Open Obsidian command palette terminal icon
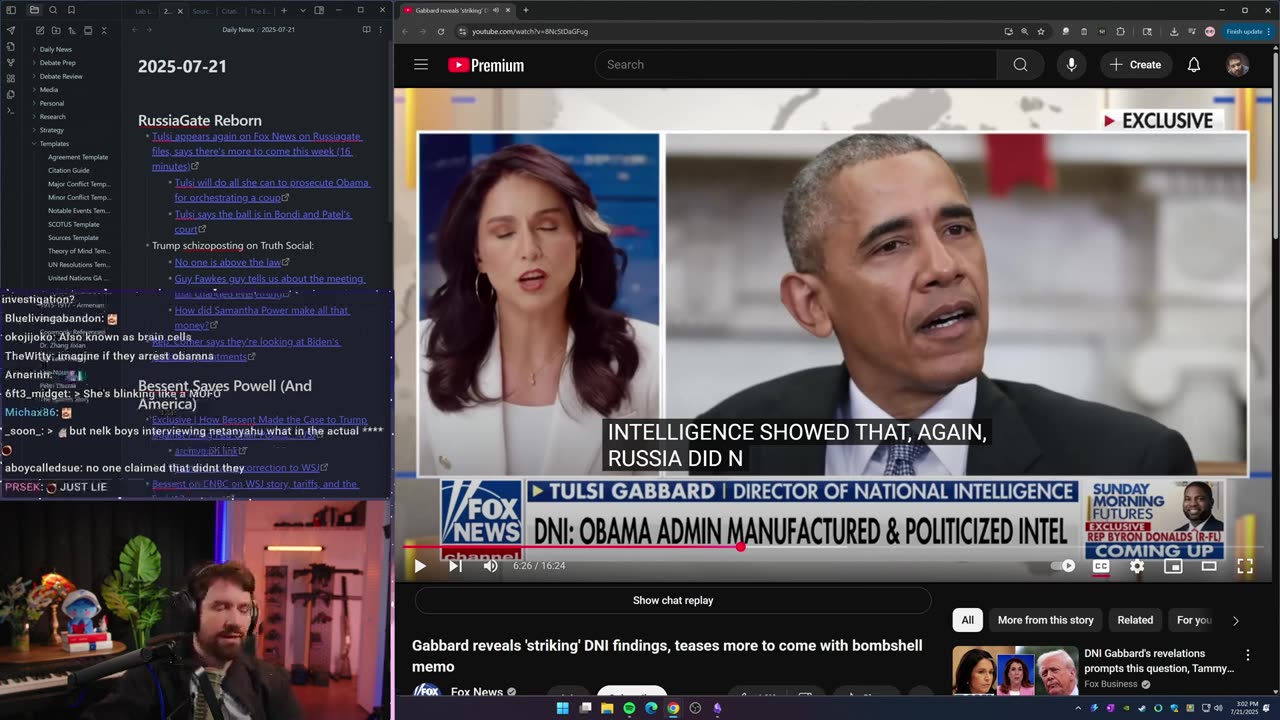Screen dimensions: 1280x720 (x=11, y=110)
